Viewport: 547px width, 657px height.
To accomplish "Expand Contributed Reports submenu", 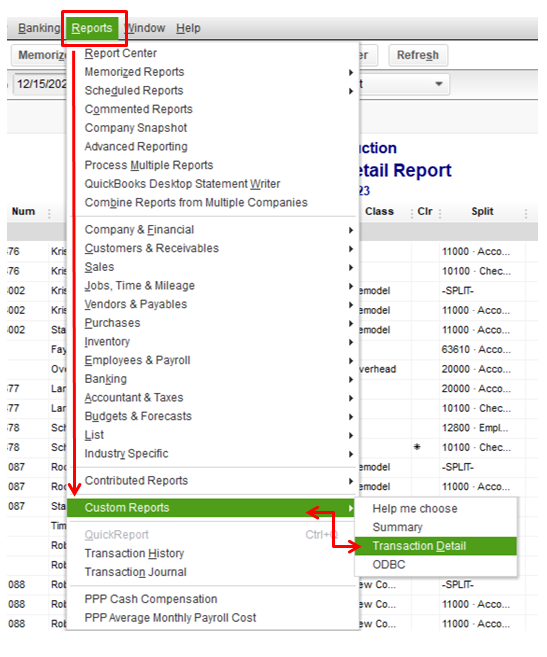I will (213, 481).
